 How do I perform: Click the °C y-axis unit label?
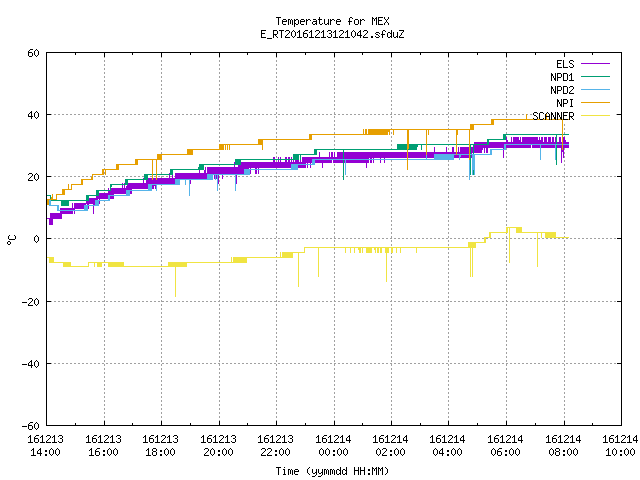(x=11, y=240)
